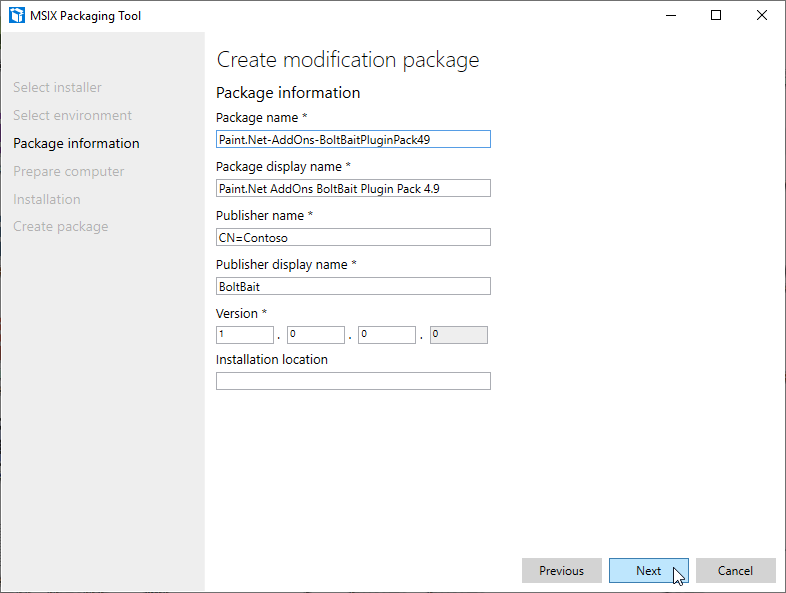Click the third Version number box
This screenshot has width=786, height=593.
(x=387, y=335)
